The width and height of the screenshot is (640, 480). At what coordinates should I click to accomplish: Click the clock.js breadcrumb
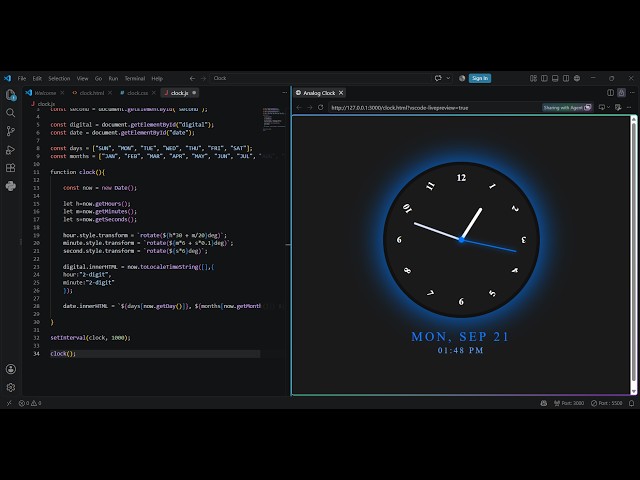click(x=43, y=104)
